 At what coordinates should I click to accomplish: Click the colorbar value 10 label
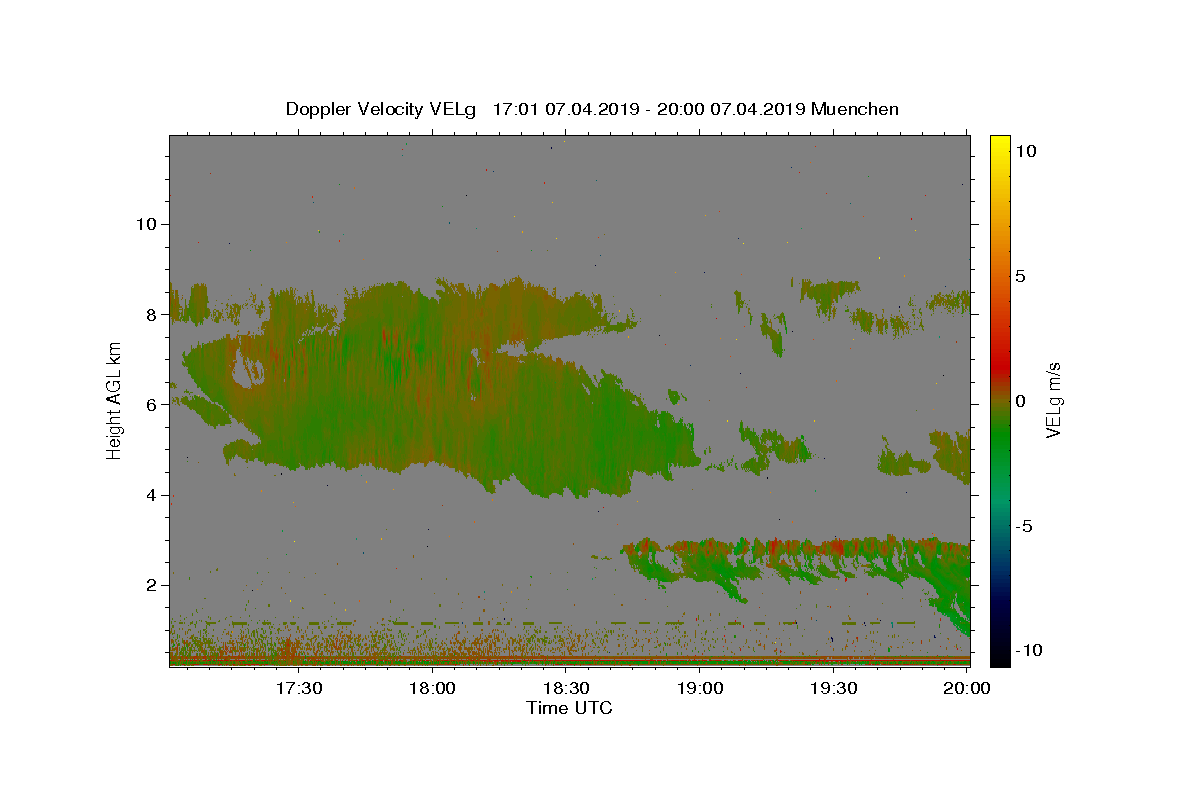1027,151
